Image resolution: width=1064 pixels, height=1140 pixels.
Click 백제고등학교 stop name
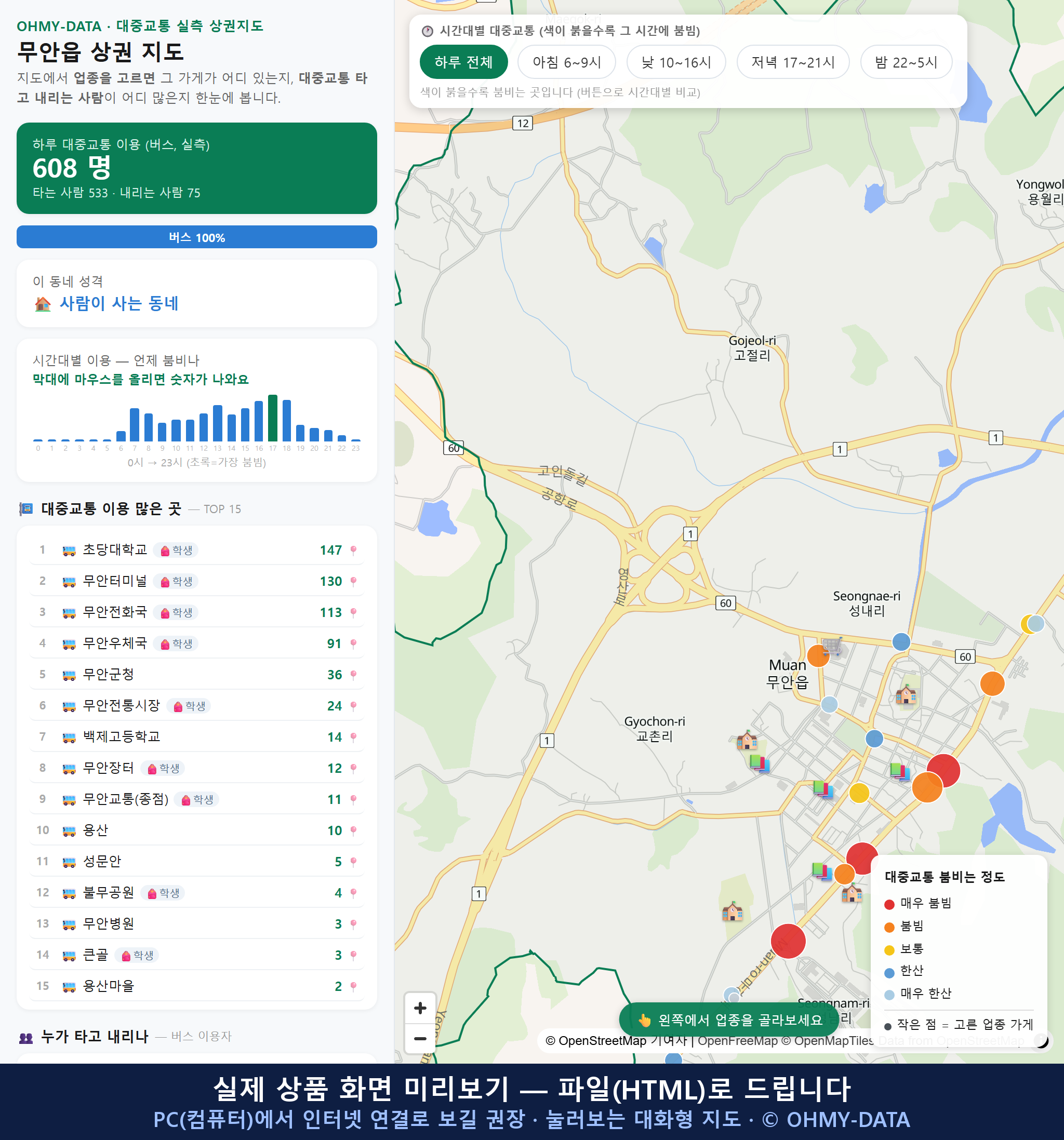pos(122,737)
